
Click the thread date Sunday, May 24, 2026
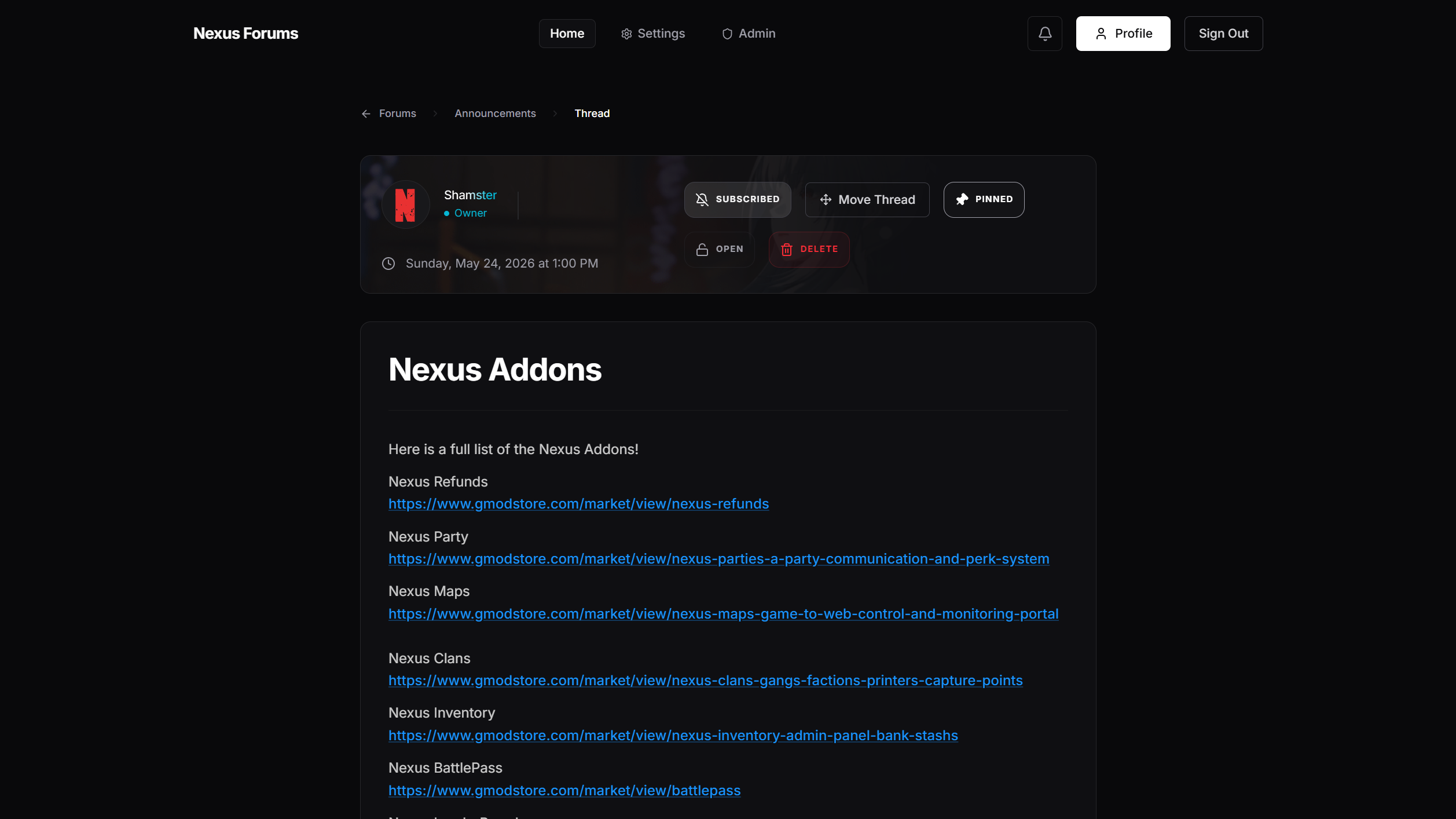tap(502, 264)
